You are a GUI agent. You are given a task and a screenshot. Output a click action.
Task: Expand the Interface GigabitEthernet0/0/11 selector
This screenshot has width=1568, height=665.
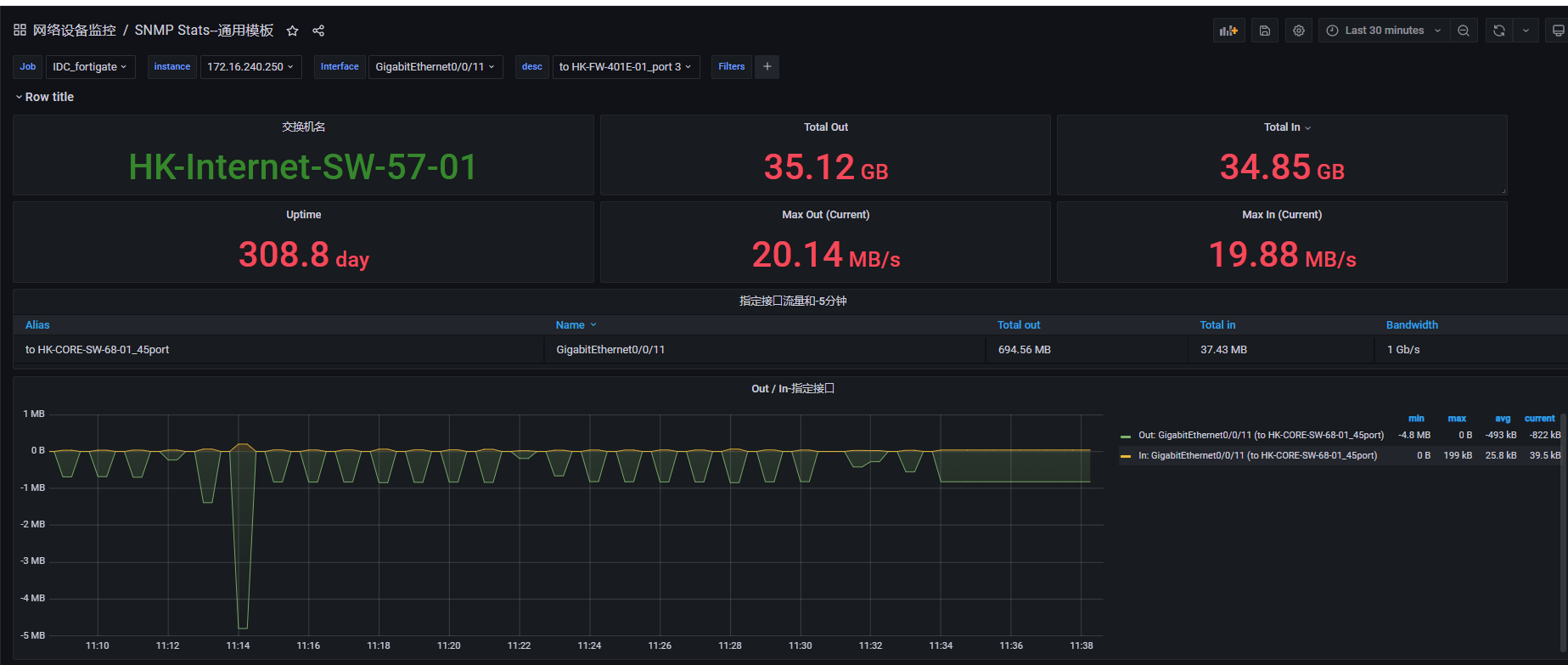(x=435, y=66)
